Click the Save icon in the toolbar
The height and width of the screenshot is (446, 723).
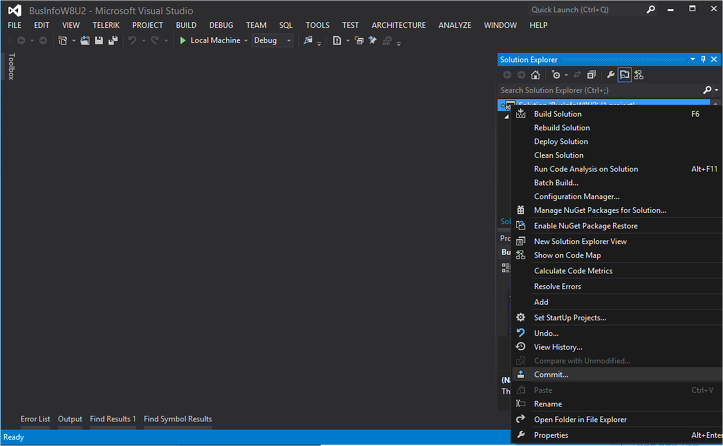coord(99,41)
